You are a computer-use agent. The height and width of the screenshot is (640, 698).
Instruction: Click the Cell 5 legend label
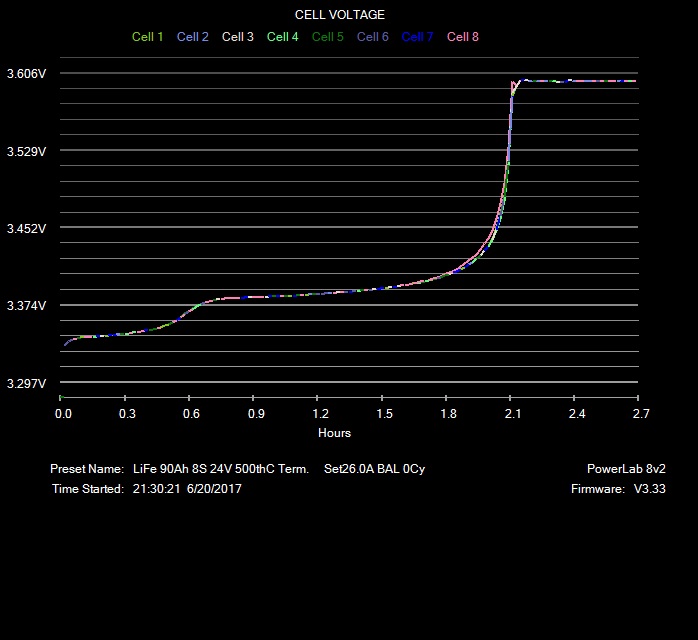[328, 37]
